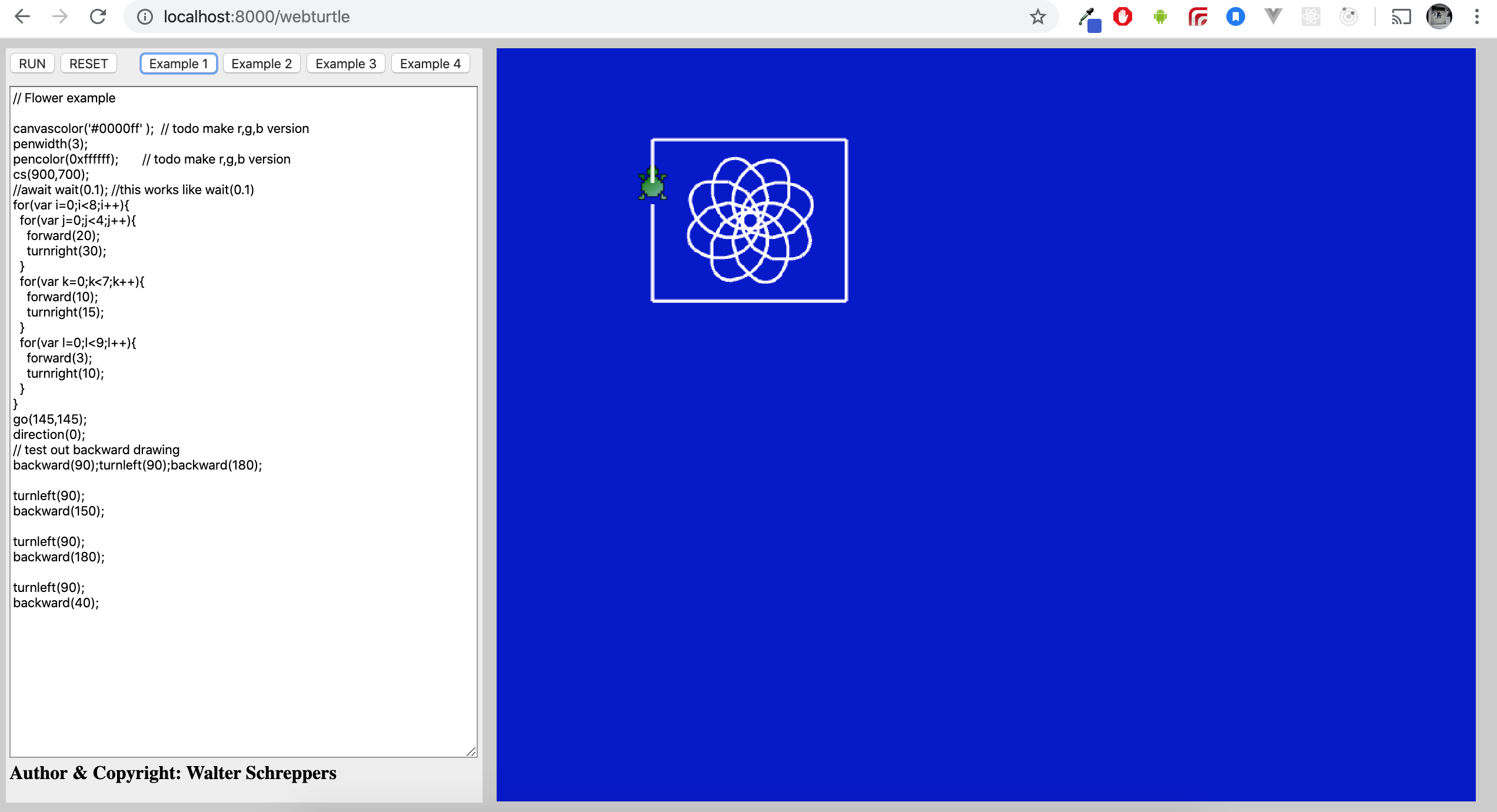Screen dimensions: 1497x812
Task: Reload the page with refresh icon
Action: [98, 16]
